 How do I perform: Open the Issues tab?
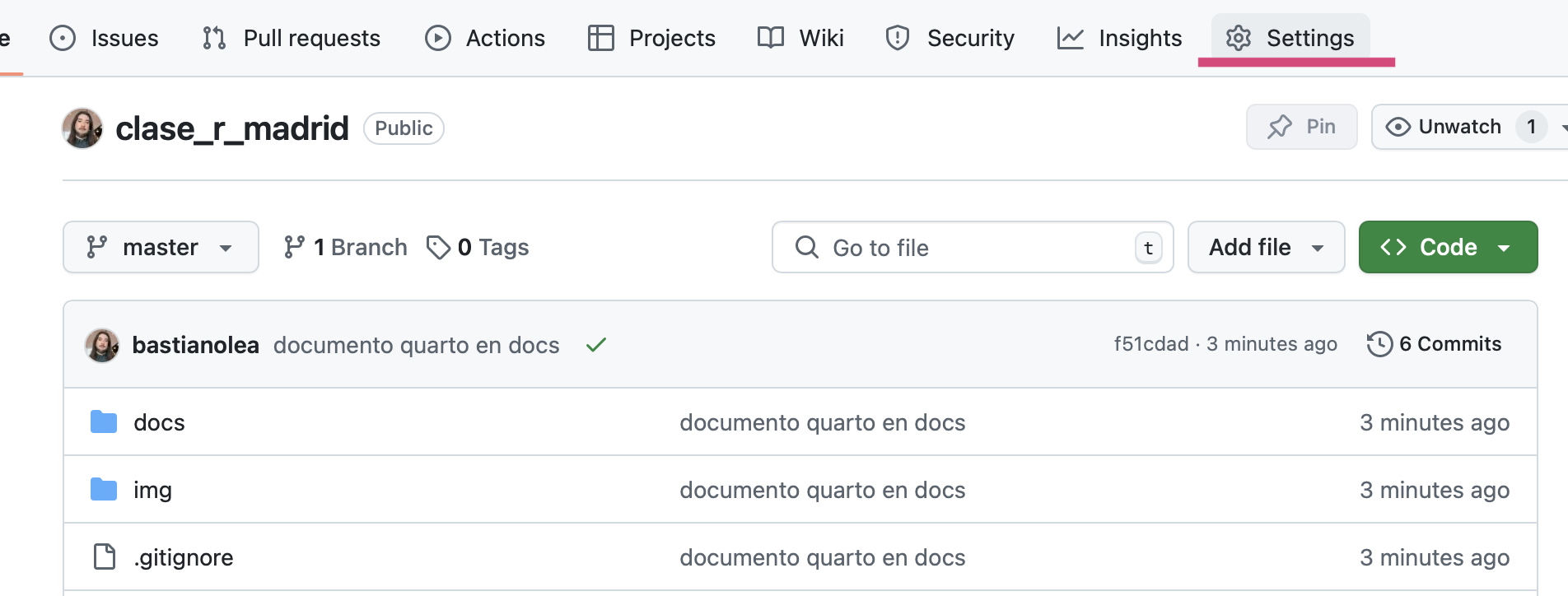click(x=104, y=38)
